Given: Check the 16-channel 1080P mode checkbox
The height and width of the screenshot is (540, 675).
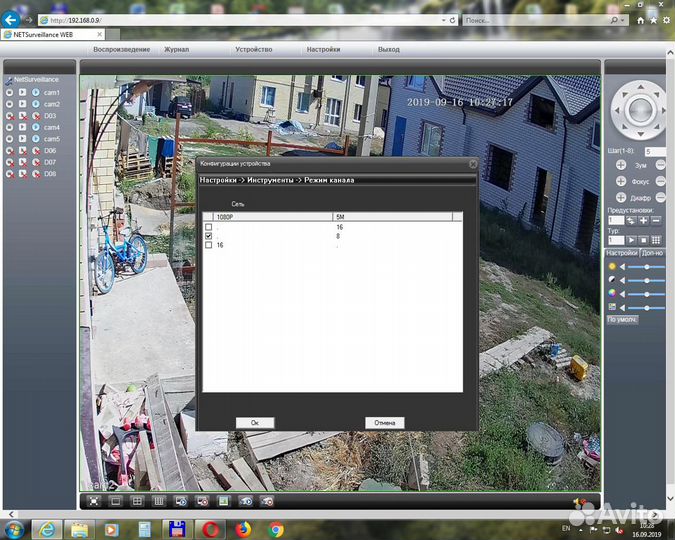Looking at the screenshot, I should tap(209, 245).
